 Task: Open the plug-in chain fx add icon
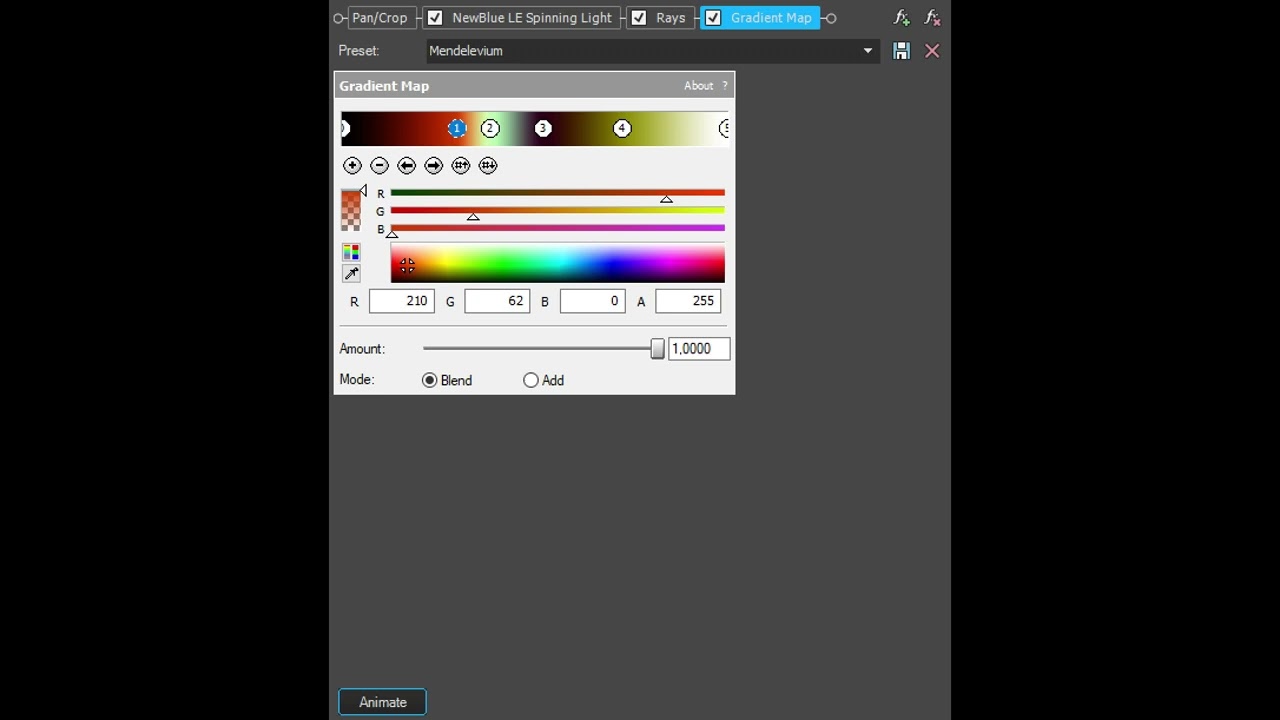[x=902, y=18]
